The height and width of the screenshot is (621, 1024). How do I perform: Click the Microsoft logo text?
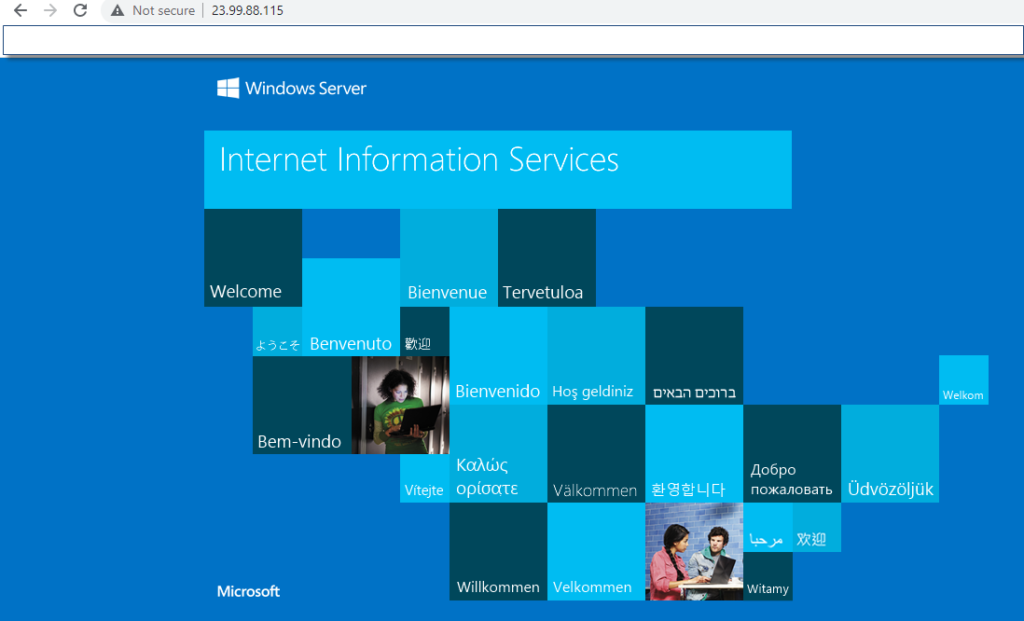point(248,591)
